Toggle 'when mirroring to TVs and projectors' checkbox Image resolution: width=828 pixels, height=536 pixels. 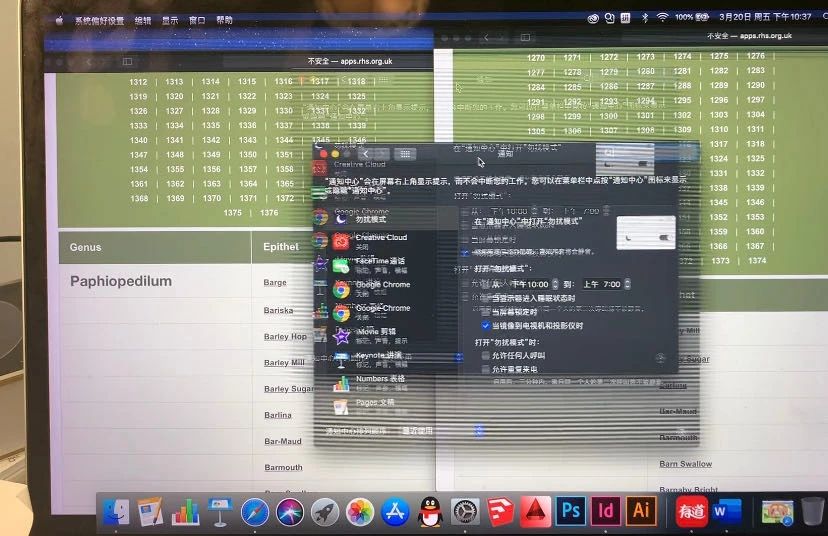[x=486, y=326]
